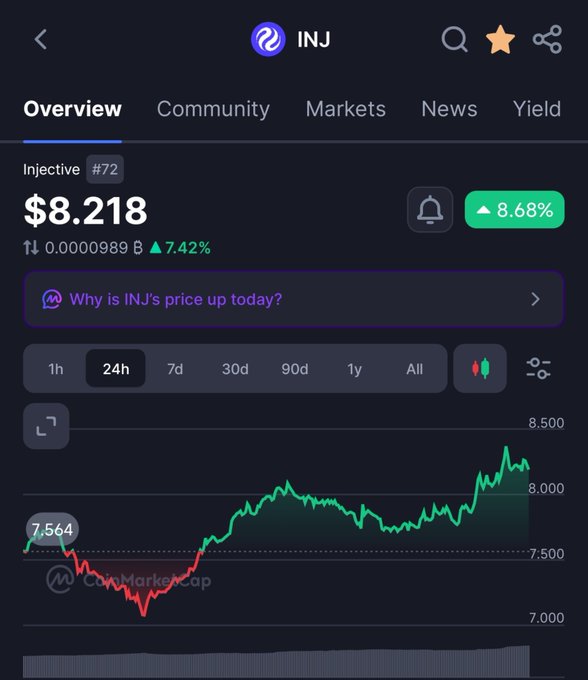This screenshot has width=588, height=680.
Task: Tap the #72 rank badge
Action: coord(105,169)
